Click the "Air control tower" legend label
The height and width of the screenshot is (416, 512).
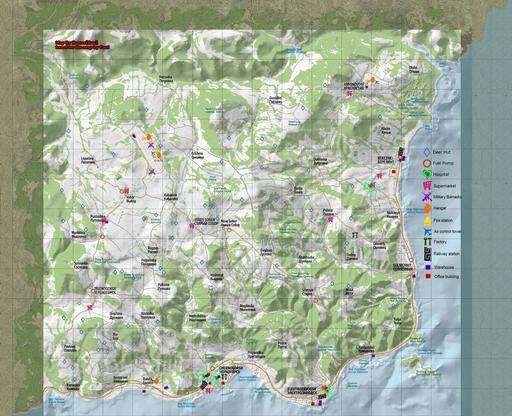pos(447,231)
